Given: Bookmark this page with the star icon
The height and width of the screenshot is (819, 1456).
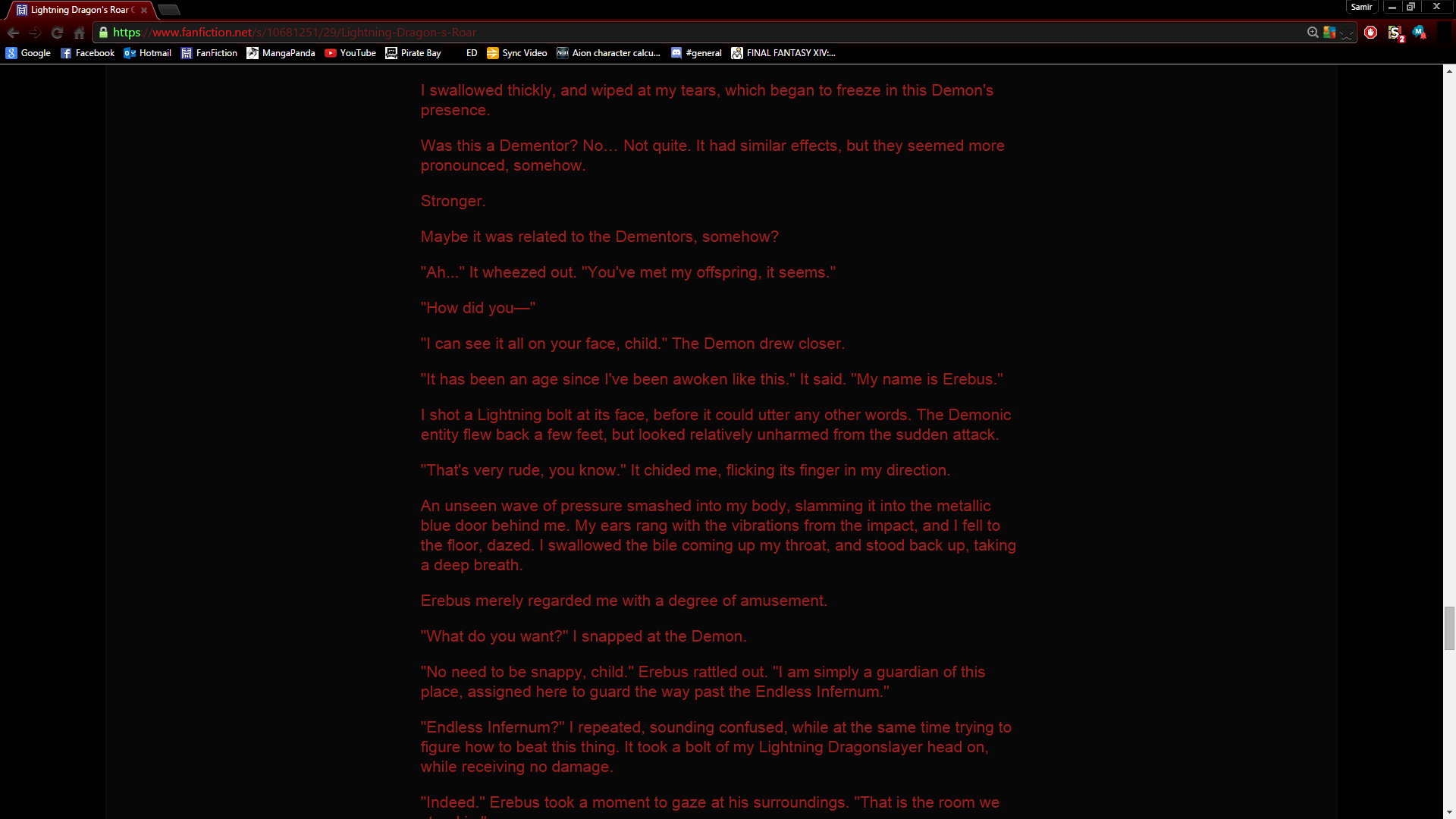Looking at the screenshot, I should tap(1347, 33).
